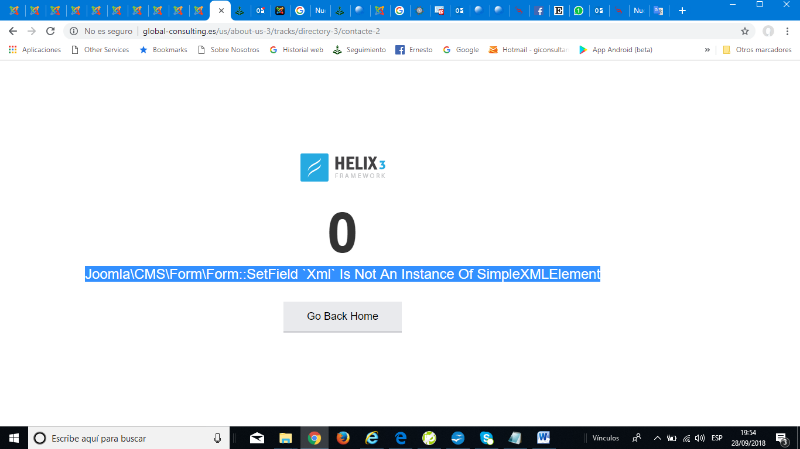Viewport: 800px width, 449px height.
Task: Open the blue bird app in the taskbar
Action: [x=458, y=438]
